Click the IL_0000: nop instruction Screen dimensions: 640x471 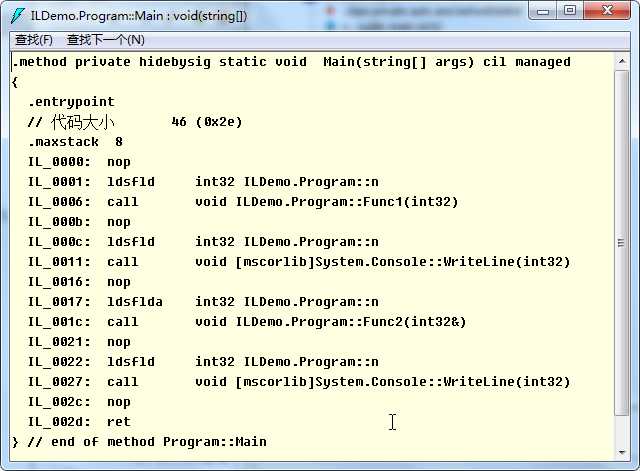79,162
